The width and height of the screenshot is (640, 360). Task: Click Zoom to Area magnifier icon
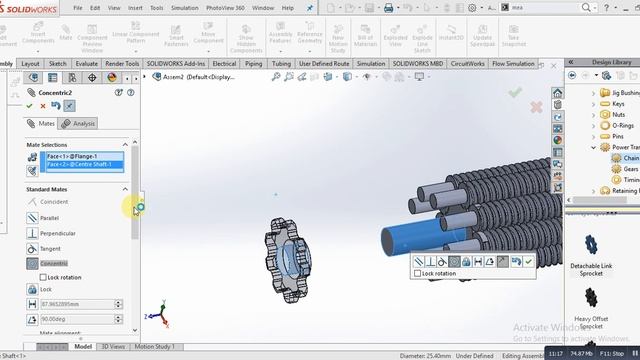[x=289, y=77]
